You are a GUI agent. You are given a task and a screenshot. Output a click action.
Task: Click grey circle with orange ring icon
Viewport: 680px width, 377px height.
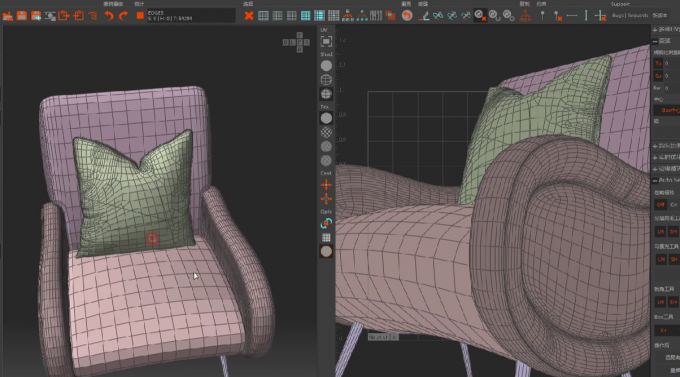click(326, 251)
